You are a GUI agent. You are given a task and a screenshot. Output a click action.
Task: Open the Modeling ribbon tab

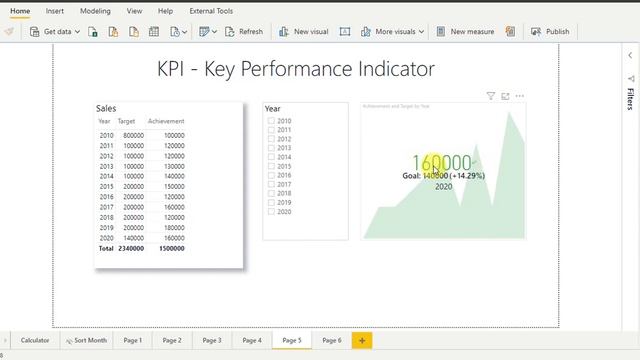(95, 11)
